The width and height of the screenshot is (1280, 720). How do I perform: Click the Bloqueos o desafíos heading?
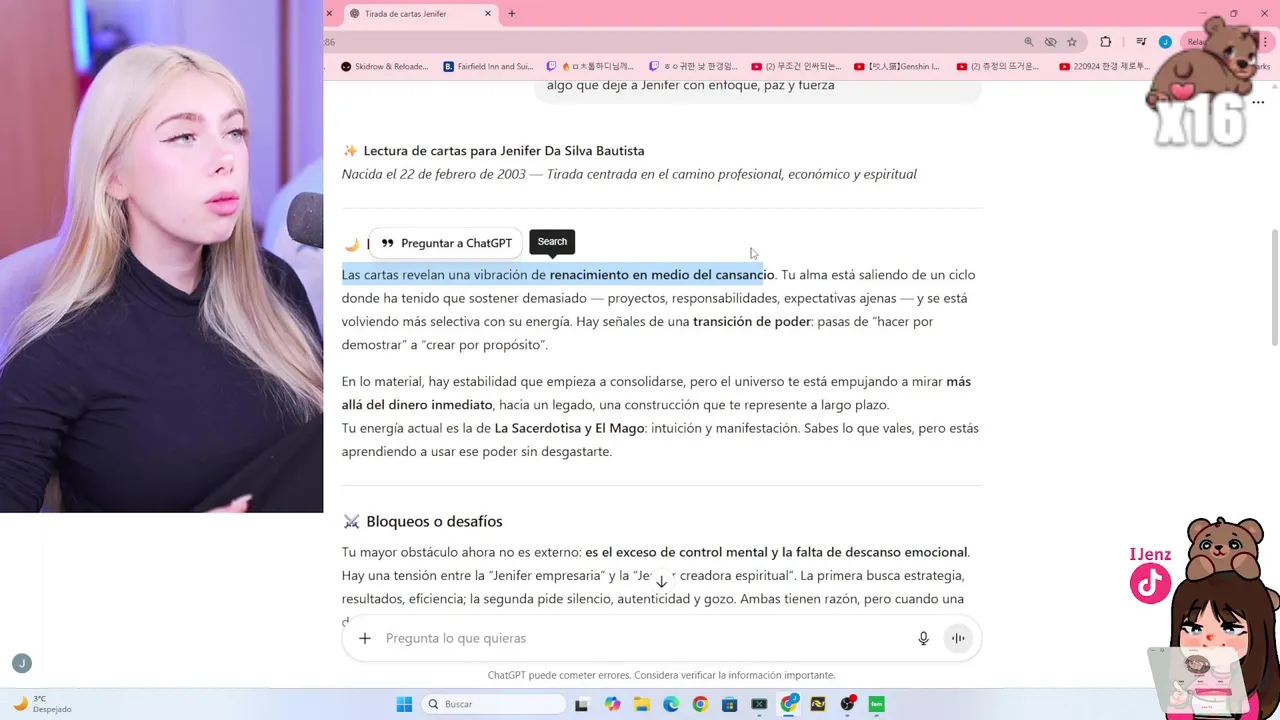pos(434,521)
